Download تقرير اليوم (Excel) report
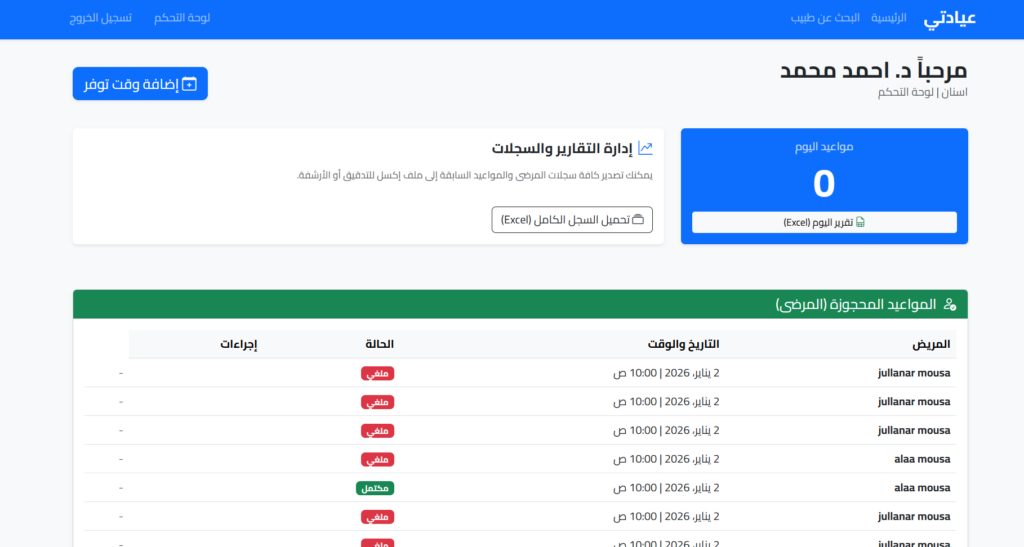 (824, 222)
